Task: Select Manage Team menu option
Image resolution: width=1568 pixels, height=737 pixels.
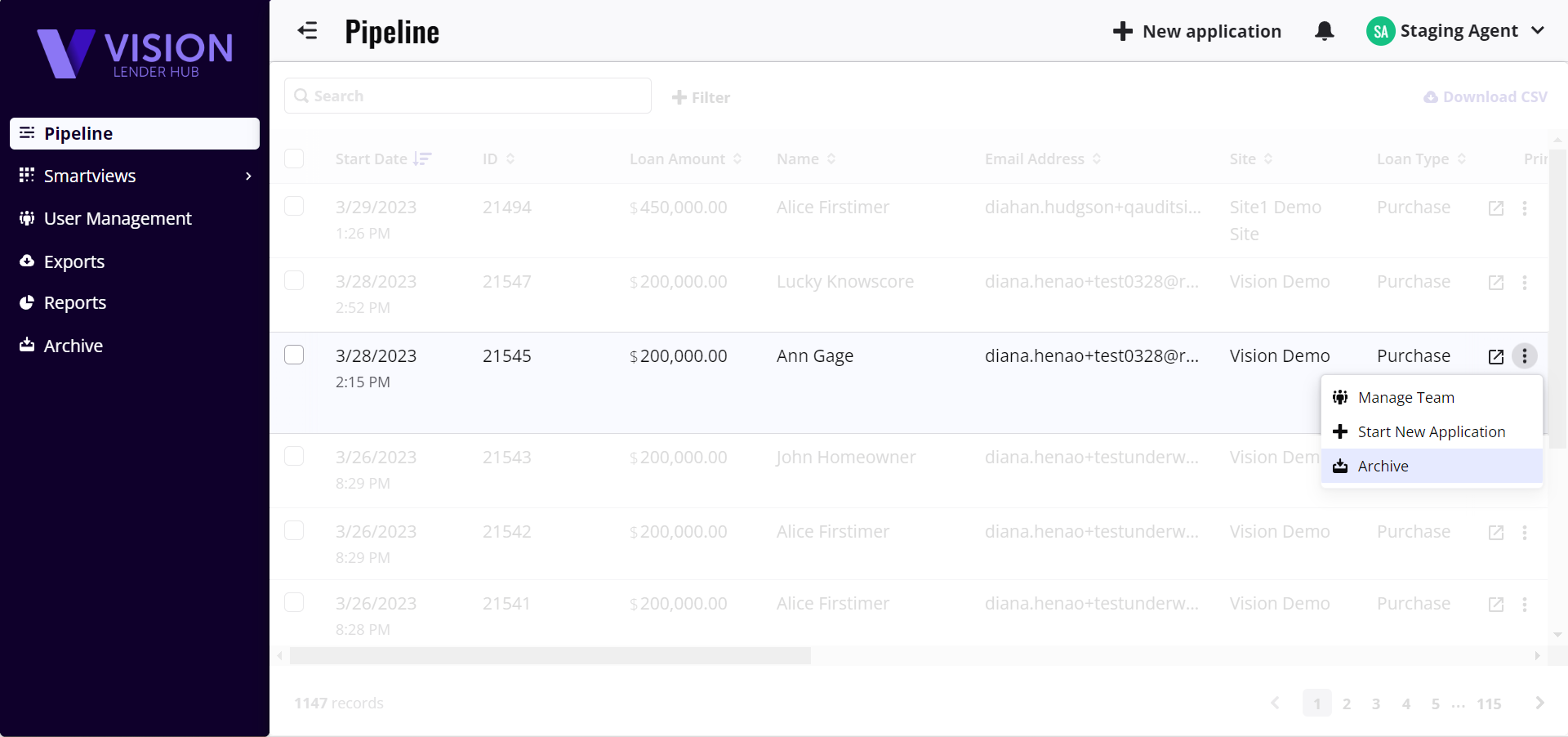Action: [1405, 398]
